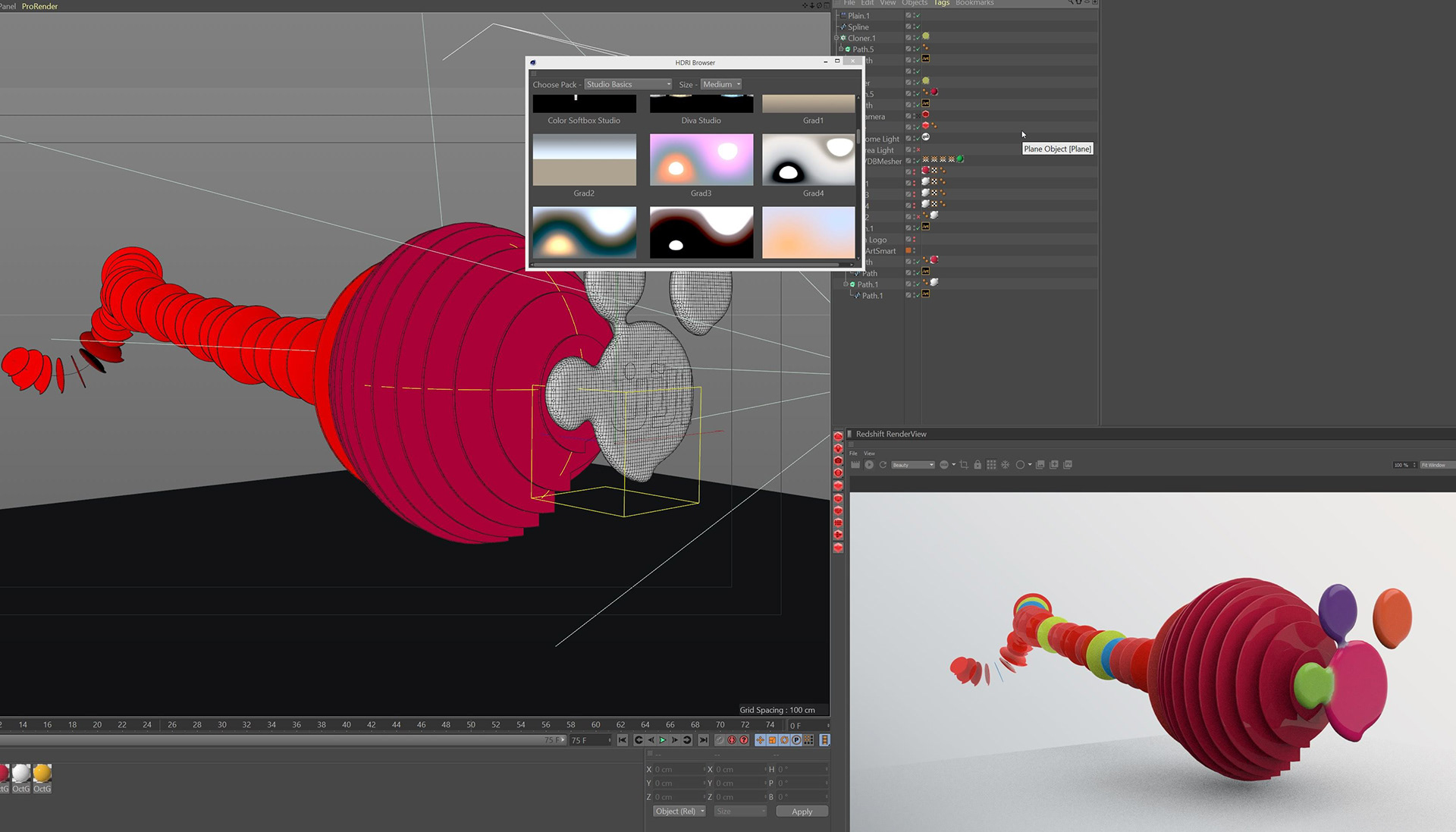Screen dimensions: 1456x832
Task: Click the lock icon in RenderView toolbar
Action: [977, 465]
